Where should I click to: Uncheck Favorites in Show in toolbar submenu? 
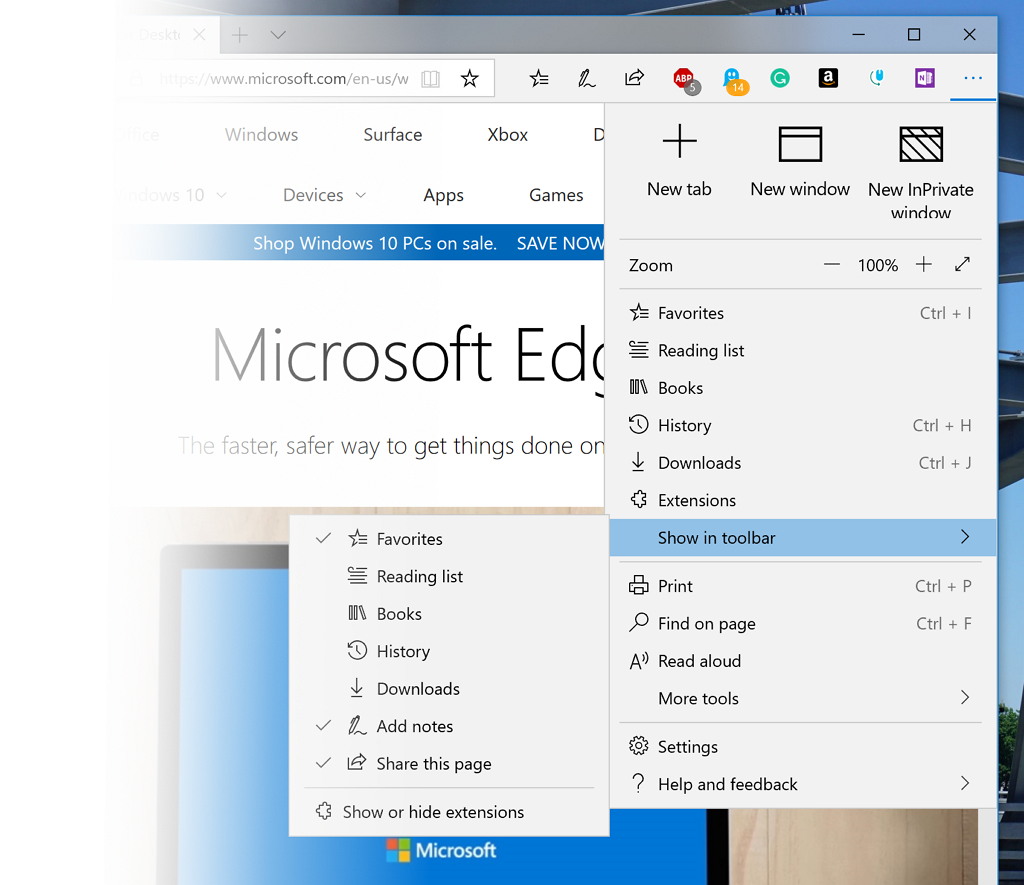click(449, 539)
